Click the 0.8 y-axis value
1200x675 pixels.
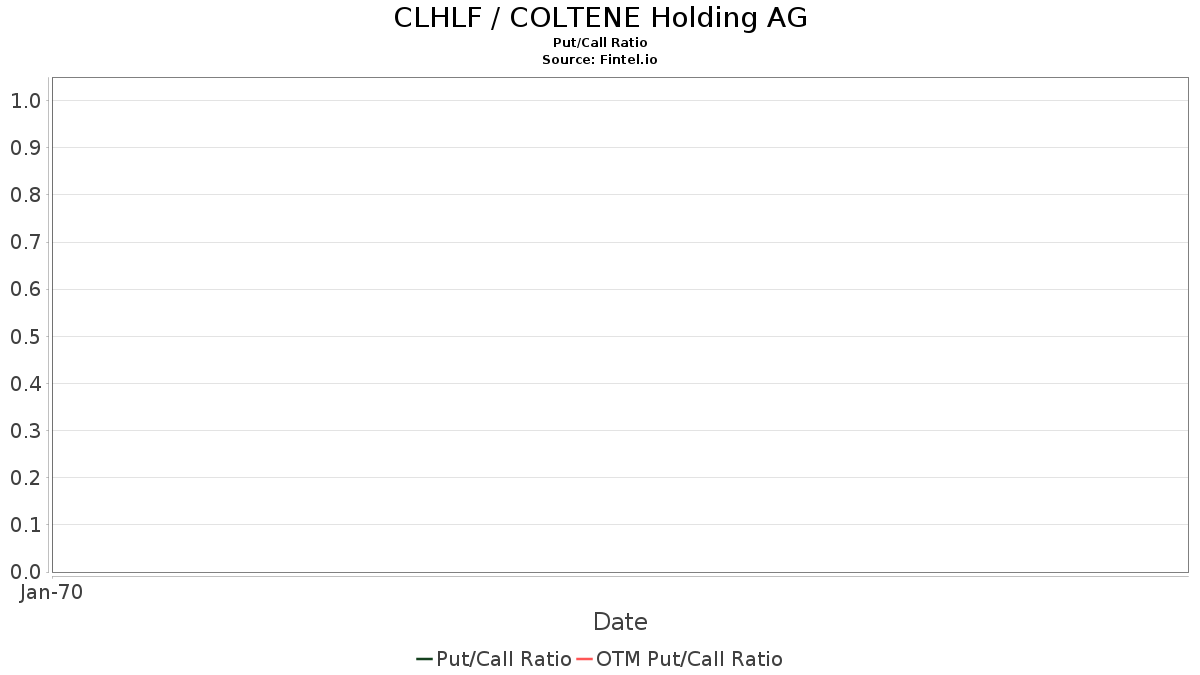25,195
